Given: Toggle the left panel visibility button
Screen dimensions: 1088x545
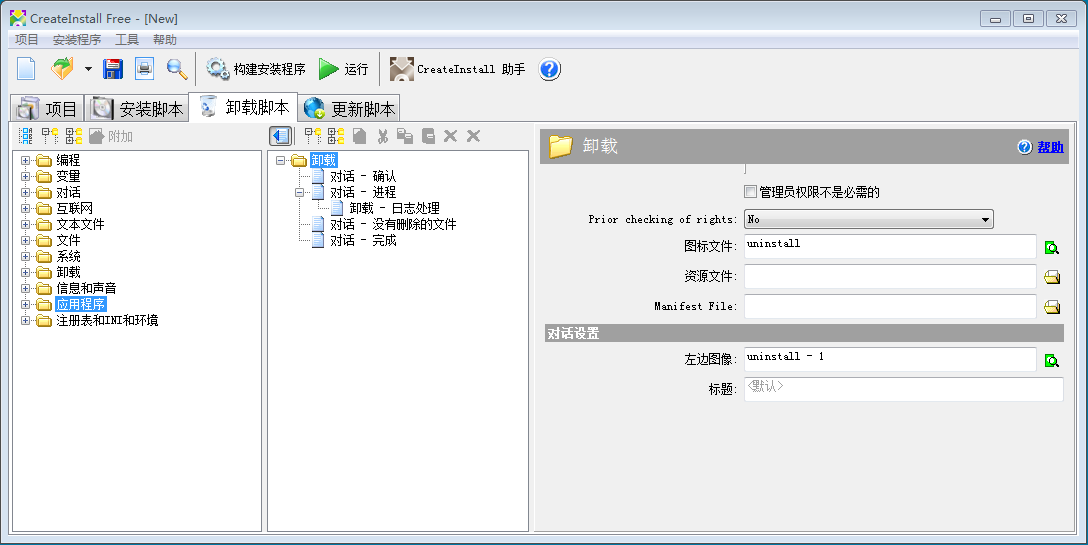Looking at the screenshot, I should tap(281, 136).
